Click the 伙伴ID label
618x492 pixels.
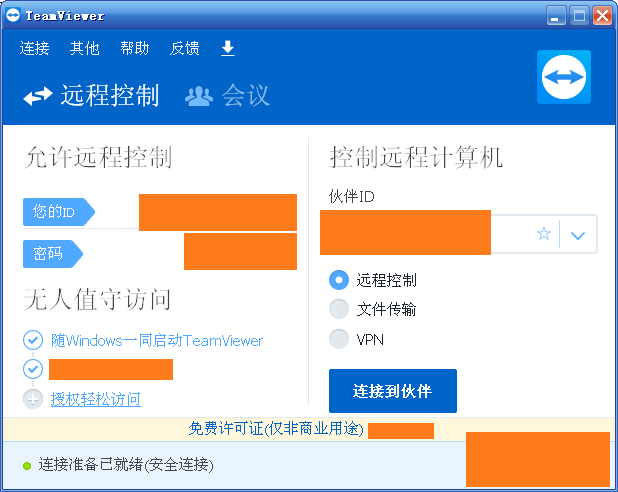point(352,196)
